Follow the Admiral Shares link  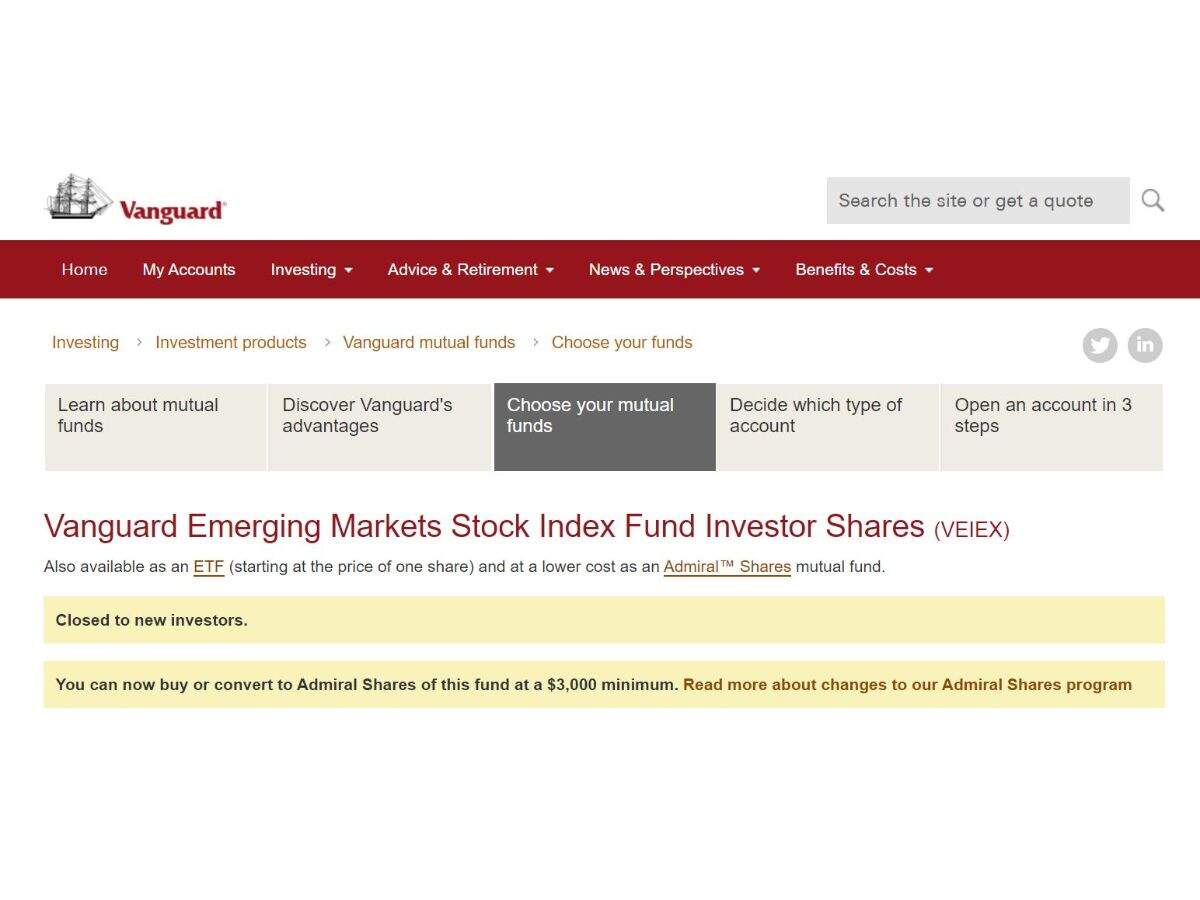pos(727,566)
